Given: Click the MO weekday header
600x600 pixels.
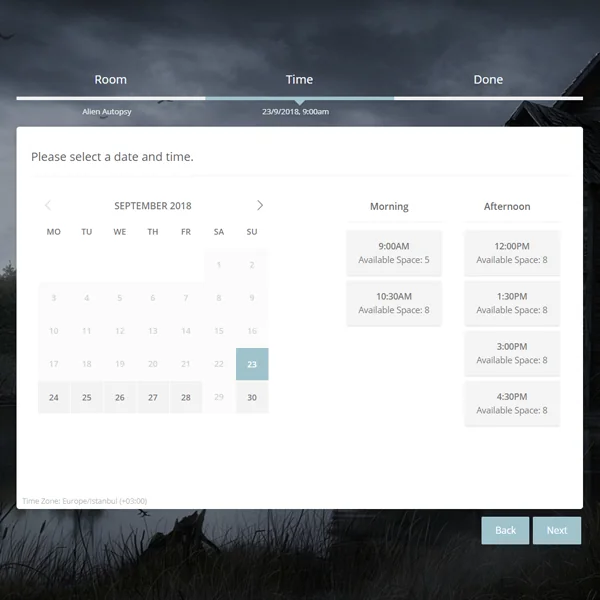Looking at the screenshot, I should 54,232.
